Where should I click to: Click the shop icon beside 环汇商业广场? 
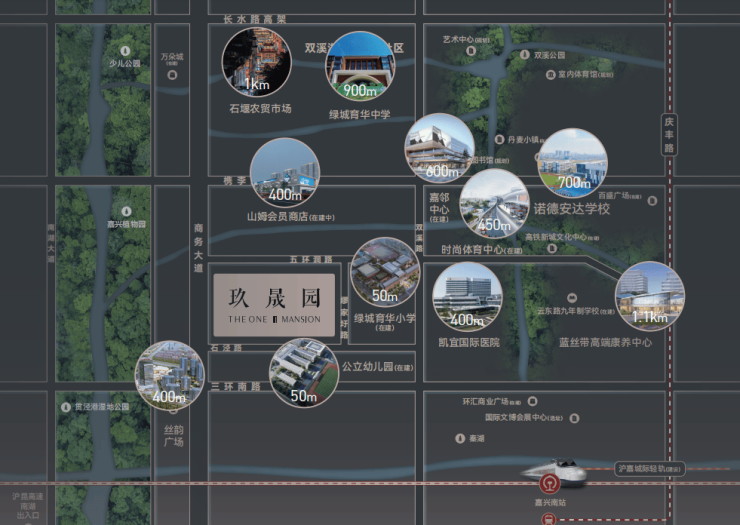[532, 401]
